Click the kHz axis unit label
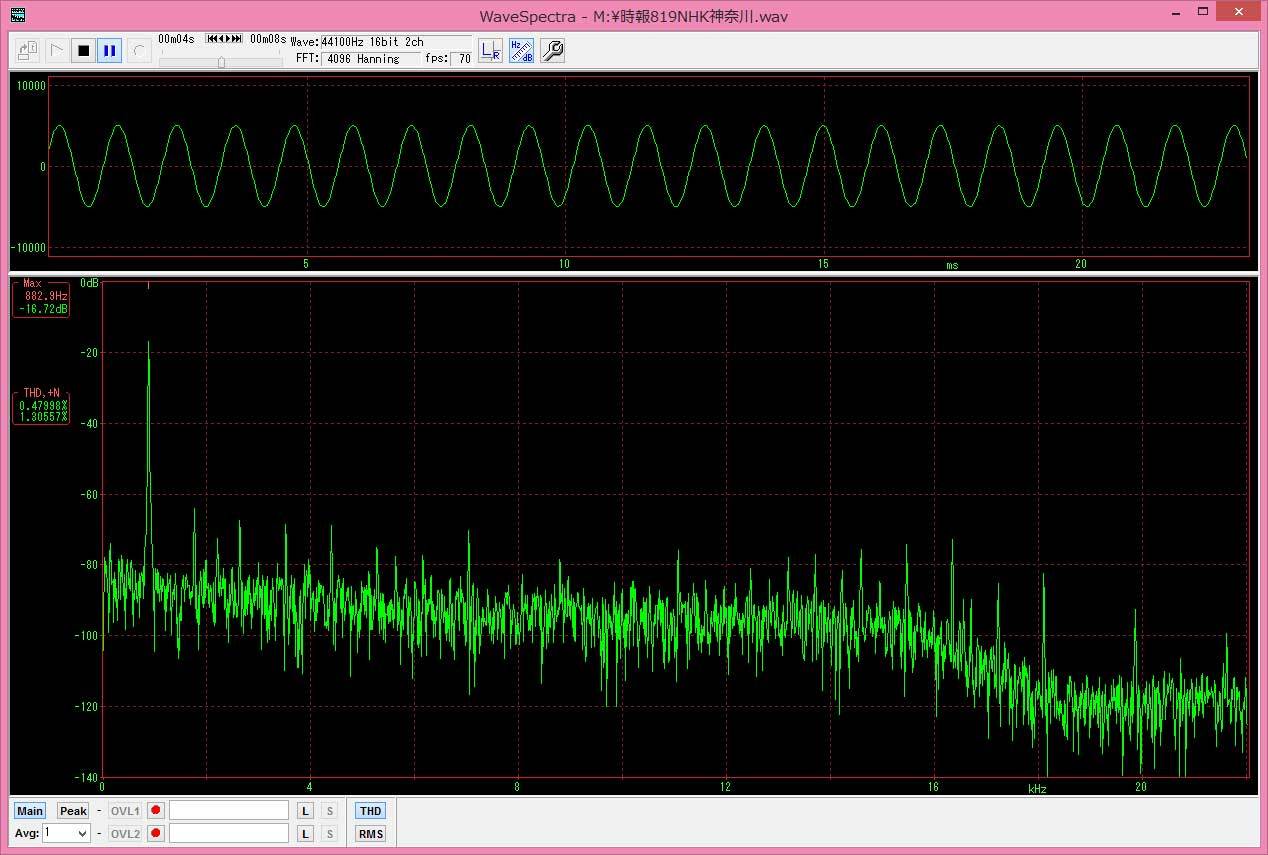The image size is (1268, 855). click(x=1037, y=789)
